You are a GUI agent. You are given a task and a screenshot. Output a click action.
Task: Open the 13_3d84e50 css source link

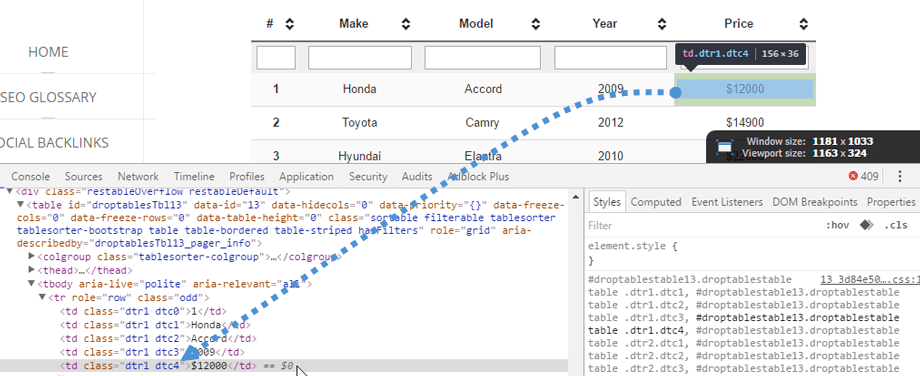coord(870,279)
